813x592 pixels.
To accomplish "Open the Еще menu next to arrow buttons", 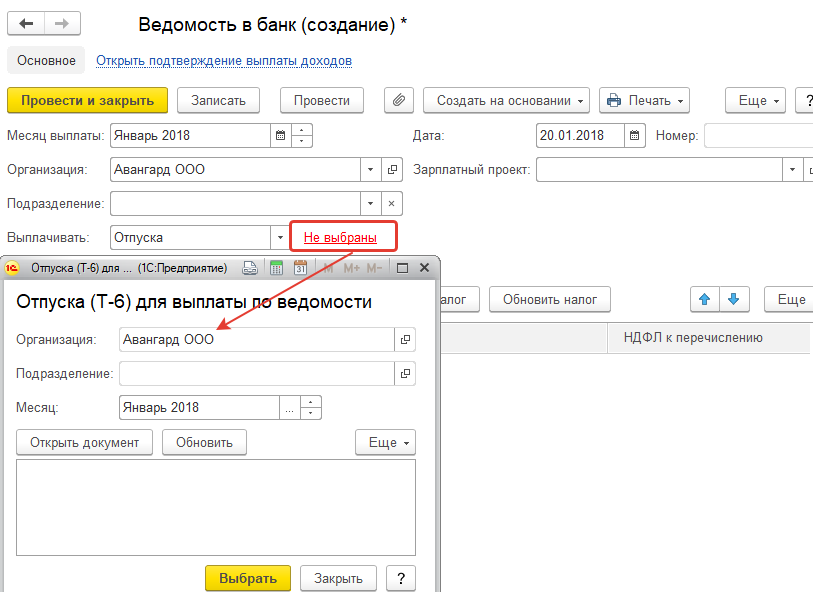I will click(x=789, y=299).
